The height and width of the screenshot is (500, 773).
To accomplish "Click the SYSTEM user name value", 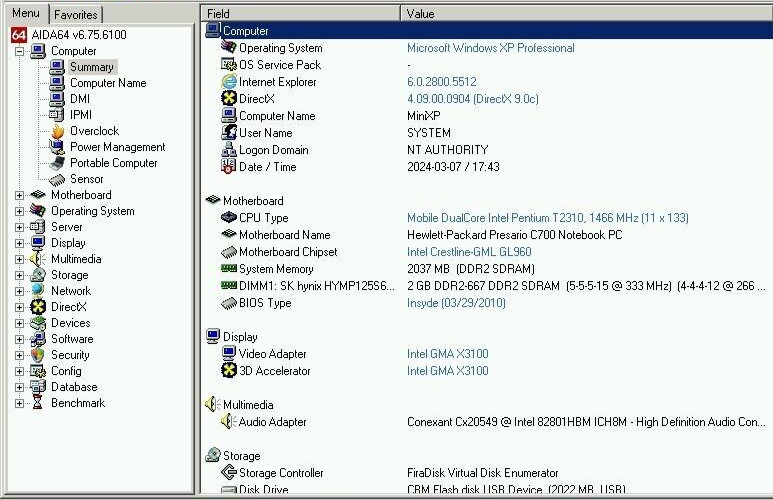I will (429, 133).
